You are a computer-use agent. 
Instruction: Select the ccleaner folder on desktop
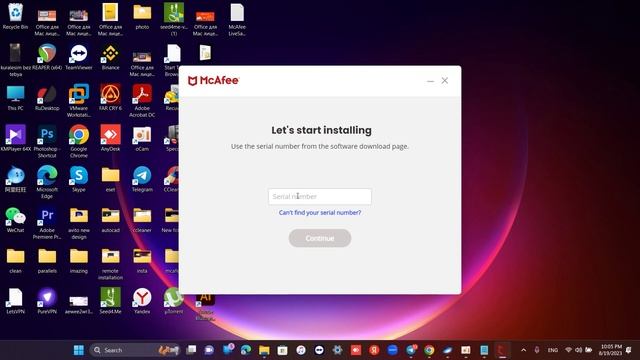[142, 220]
